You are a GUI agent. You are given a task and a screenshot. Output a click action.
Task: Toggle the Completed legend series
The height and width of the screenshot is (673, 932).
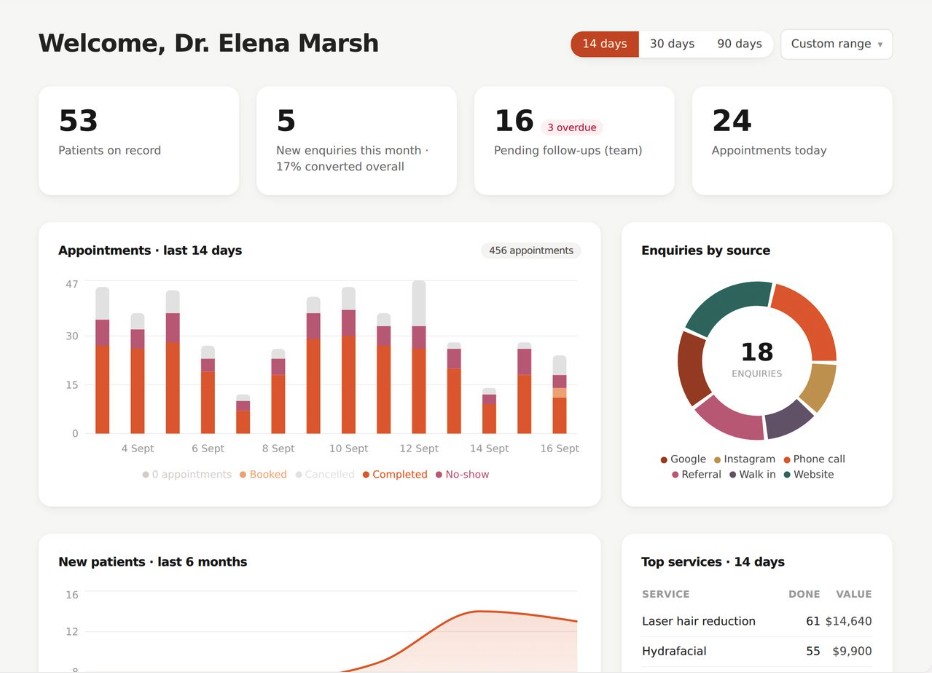coord(395,474)
